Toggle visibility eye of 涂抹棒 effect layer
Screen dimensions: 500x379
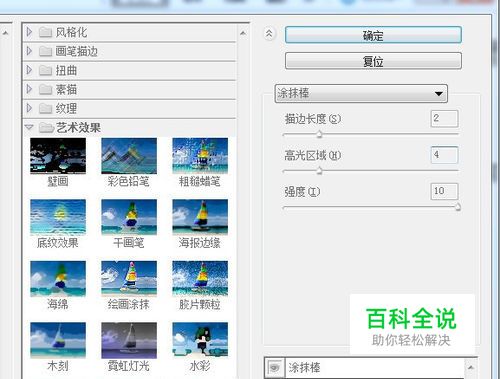(x=275, y=368)
